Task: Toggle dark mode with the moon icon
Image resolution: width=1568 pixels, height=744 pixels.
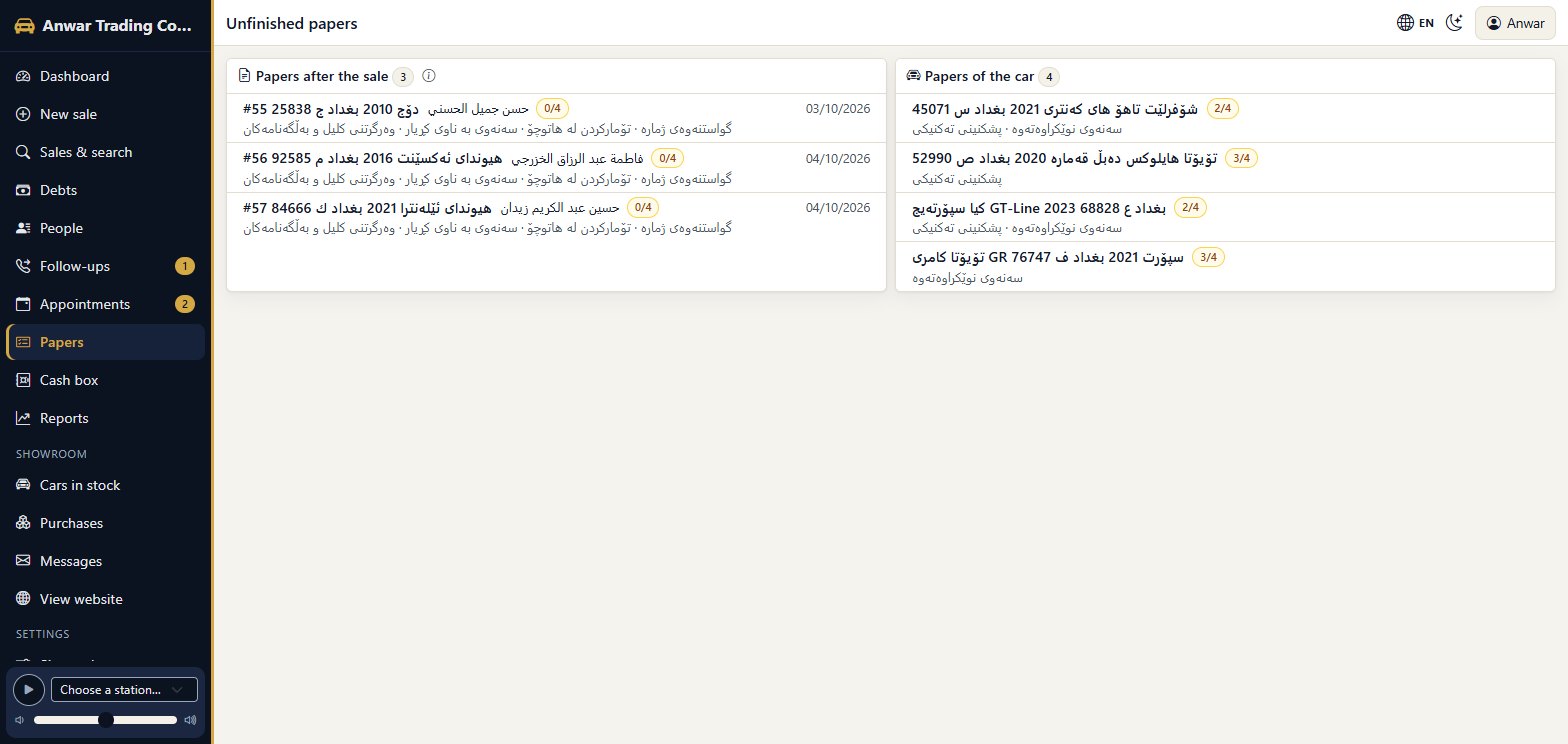Action: pos(1455,23)
